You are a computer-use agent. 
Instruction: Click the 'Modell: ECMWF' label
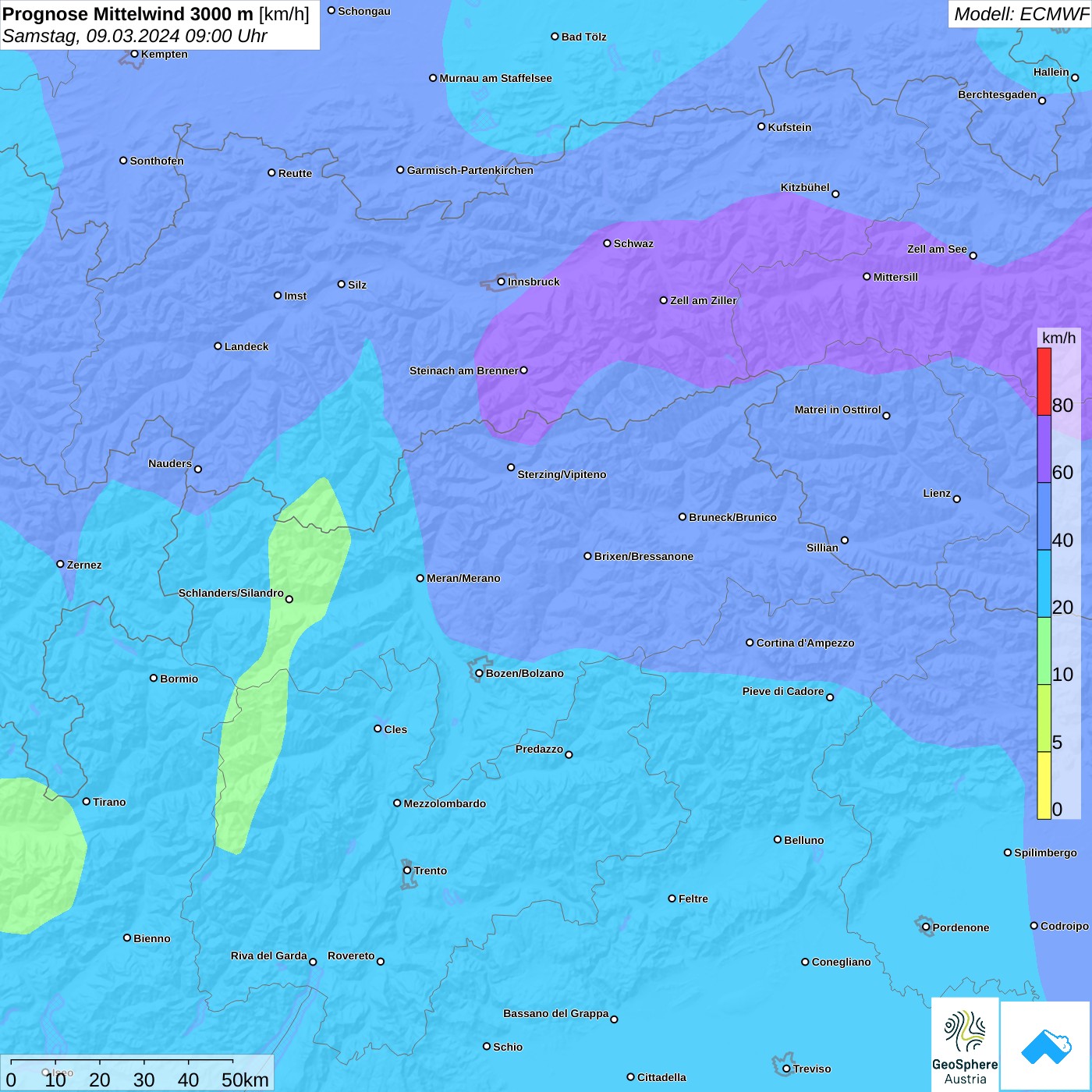pyautogui.click(x=1020, y=14)
